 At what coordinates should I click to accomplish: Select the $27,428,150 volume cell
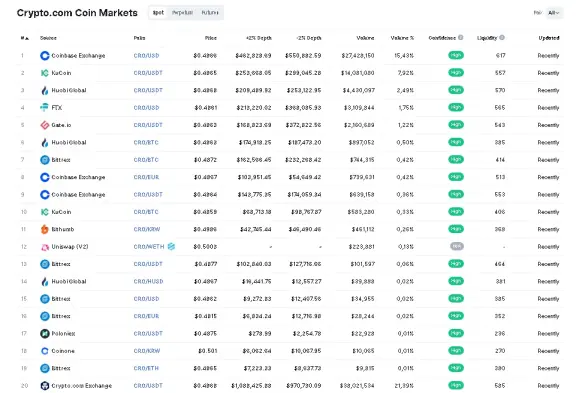pos(358,56)
